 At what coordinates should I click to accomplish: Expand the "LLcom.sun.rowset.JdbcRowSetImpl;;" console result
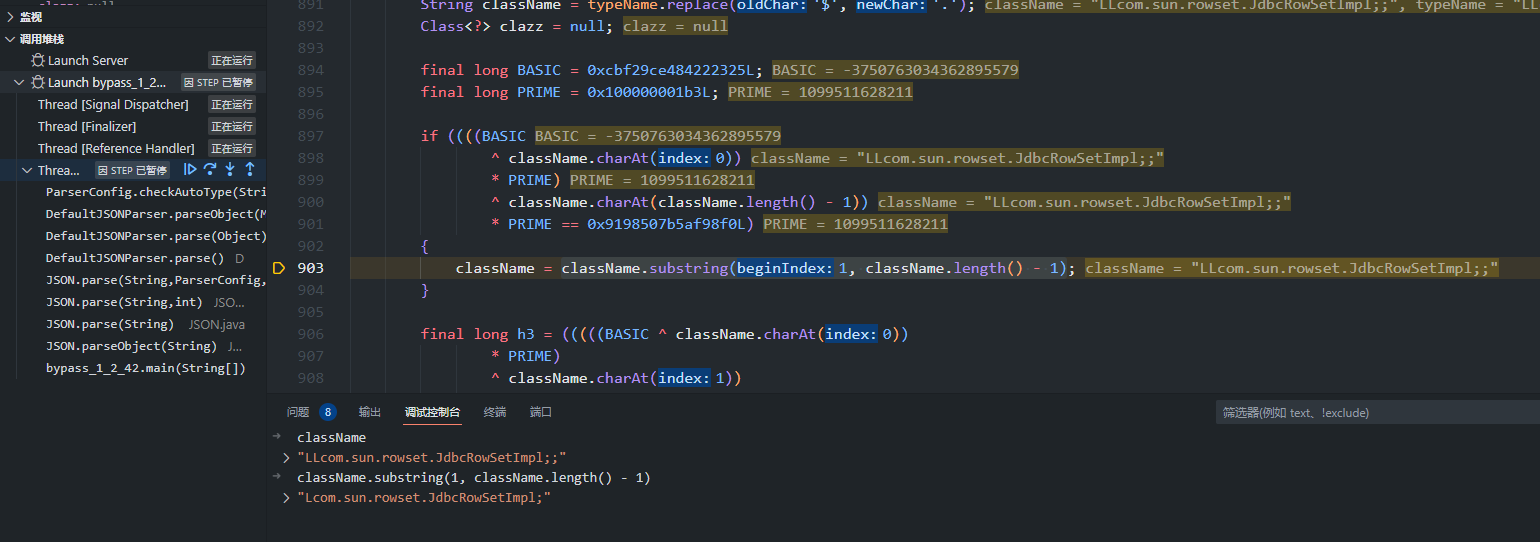(288, 458)
